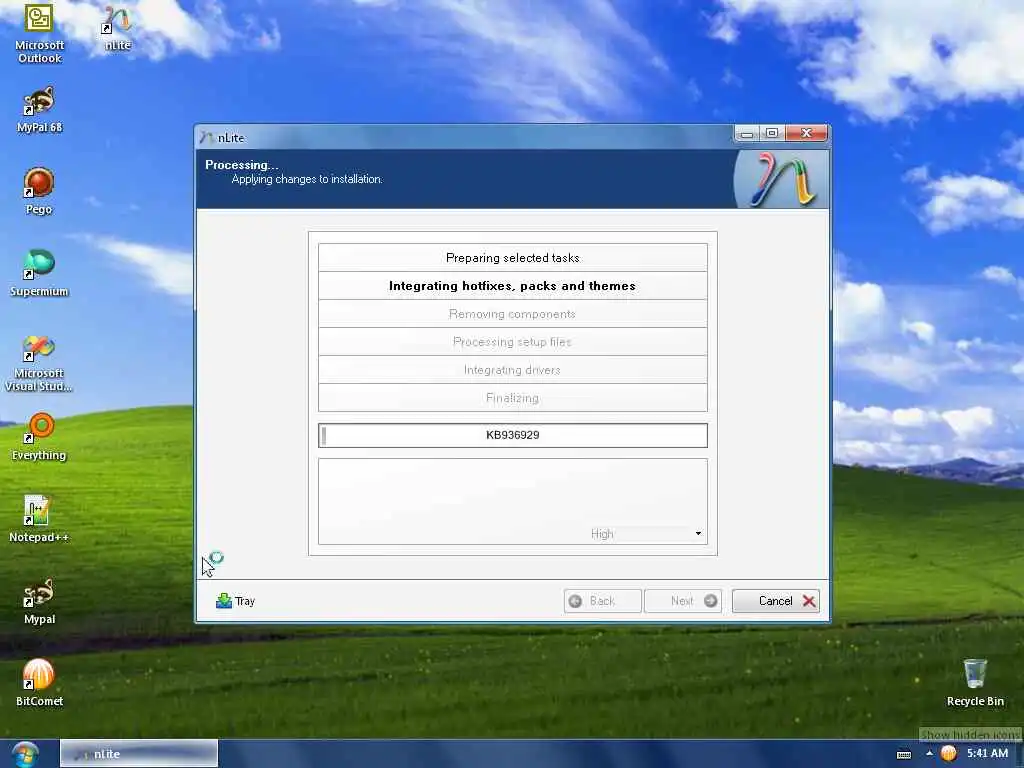1024x768 pixels.
Task: Click the nLite logo in header
Action: click(x=781, y=179)
